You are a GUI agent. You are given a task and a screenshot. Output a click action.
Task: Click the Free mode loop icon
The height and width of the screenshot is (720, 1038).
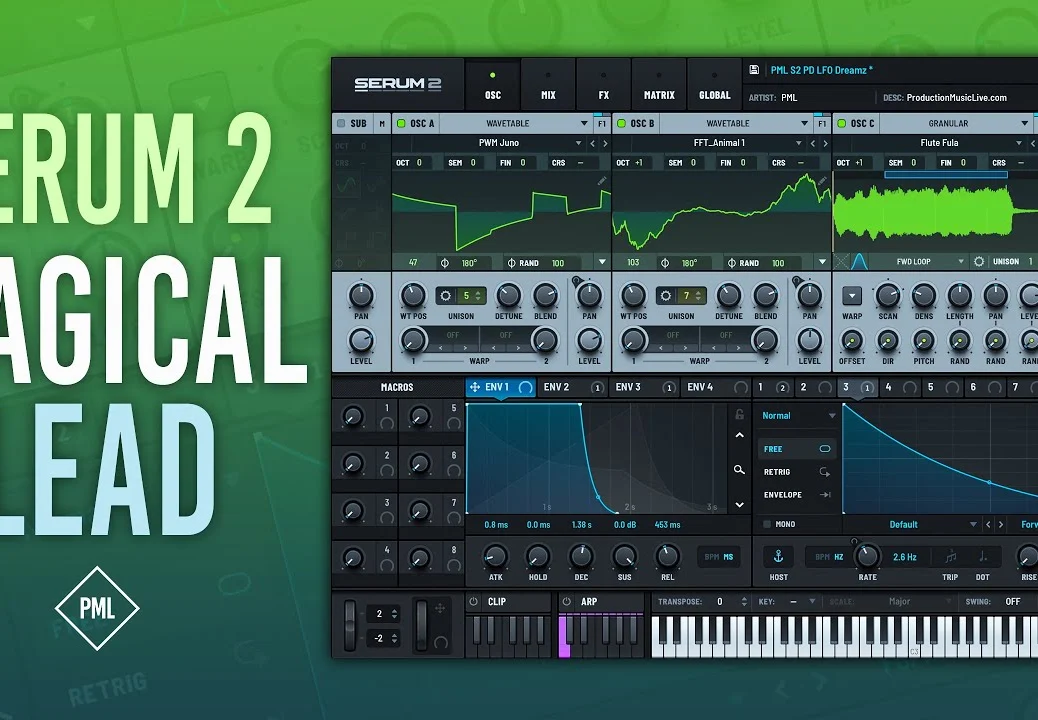(825, 449)
